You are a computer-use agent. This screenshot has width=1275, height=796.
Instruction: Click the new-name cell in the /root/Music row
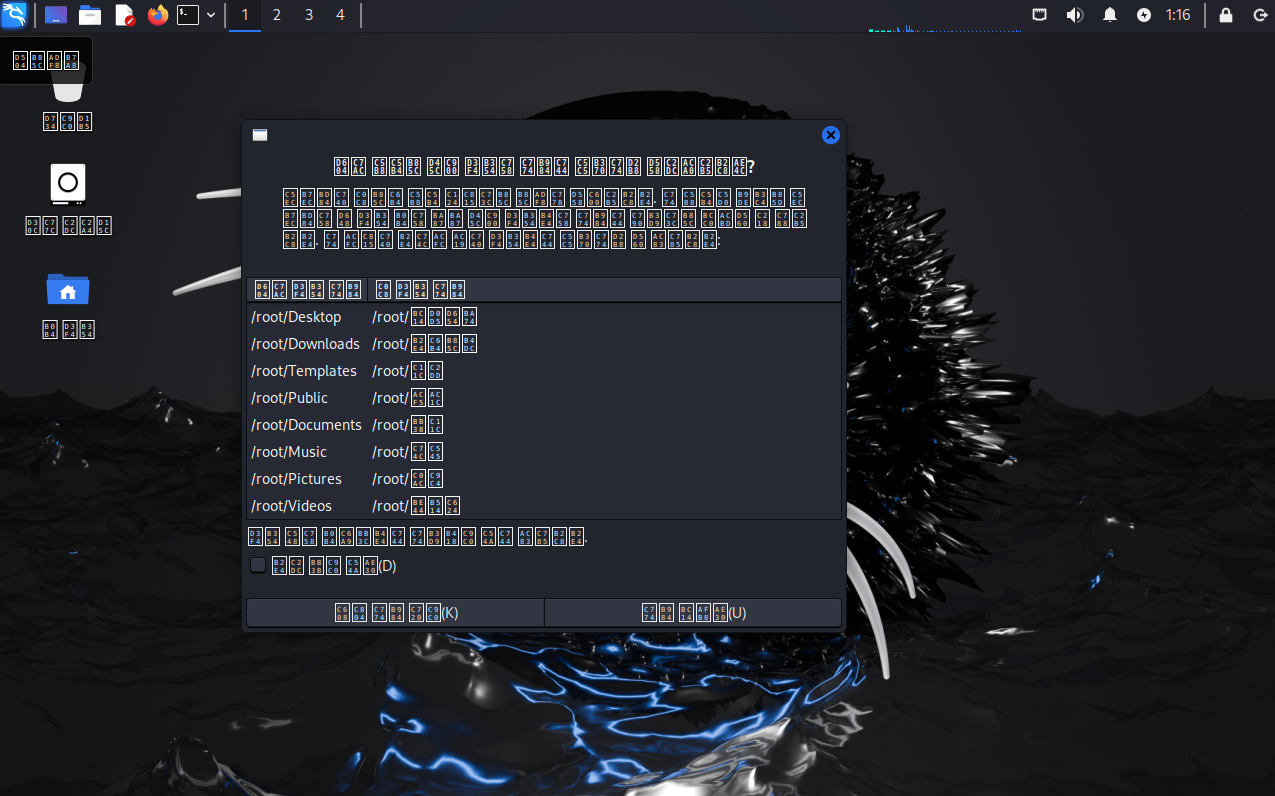[x=408, y=452]
